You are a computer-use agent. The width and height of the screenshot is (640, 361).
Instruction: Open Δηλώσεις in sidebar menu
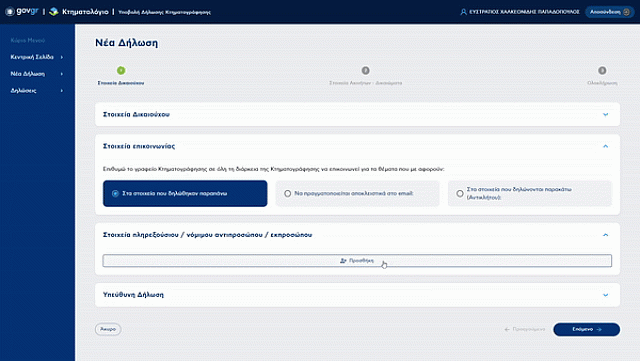point(37,91)
